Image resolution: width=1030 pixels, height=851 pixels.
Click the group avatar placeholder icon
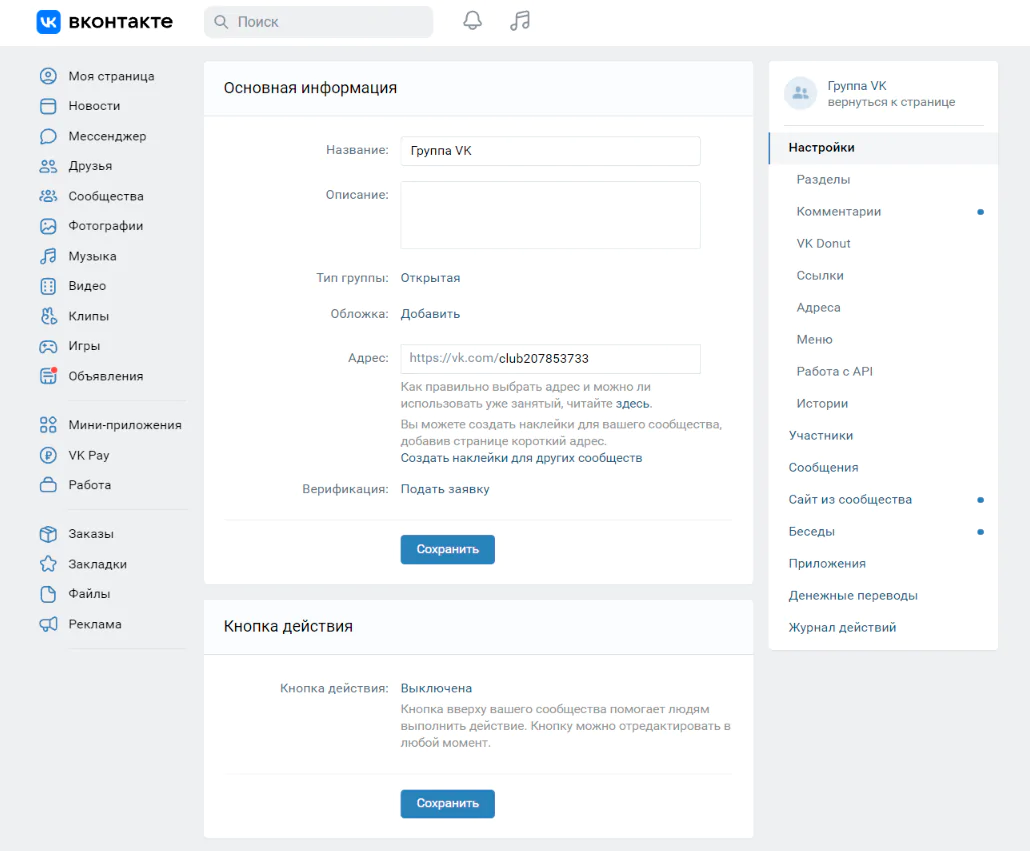[x=800, y=94]
